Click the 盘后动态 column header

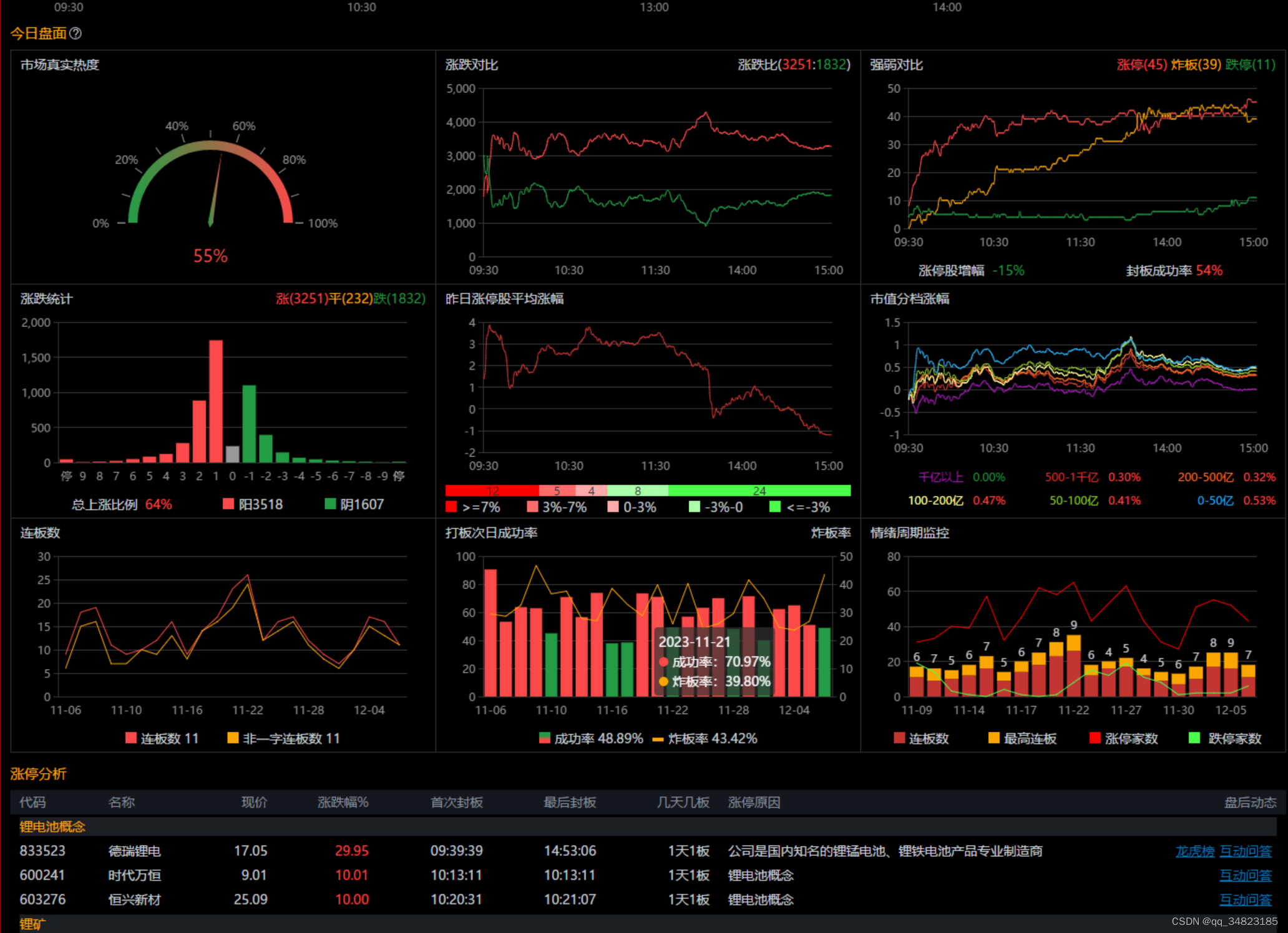pos(1250,803)
